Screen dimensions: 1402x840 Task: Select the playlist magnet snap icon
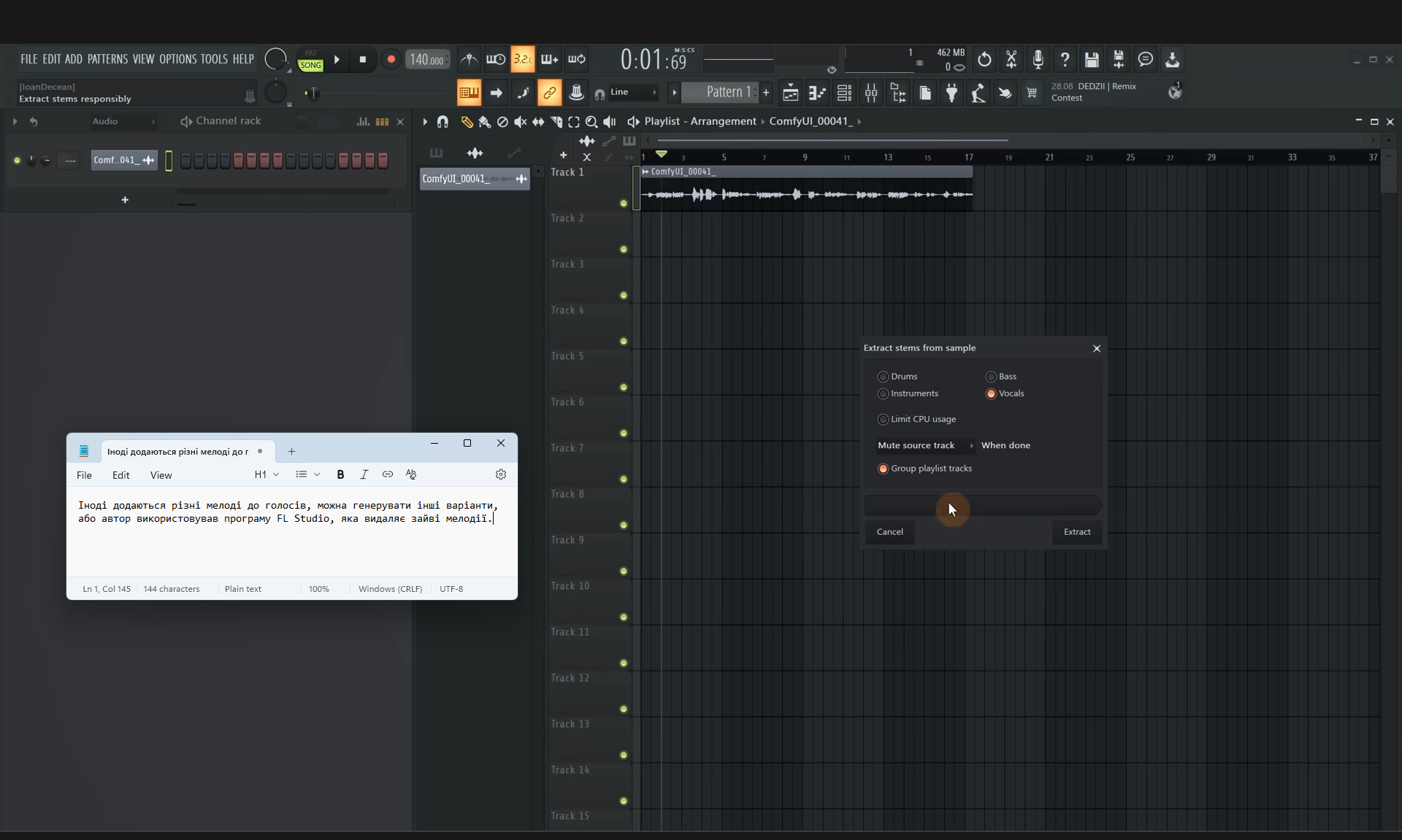pyautogui.click(x=443, y=122)
